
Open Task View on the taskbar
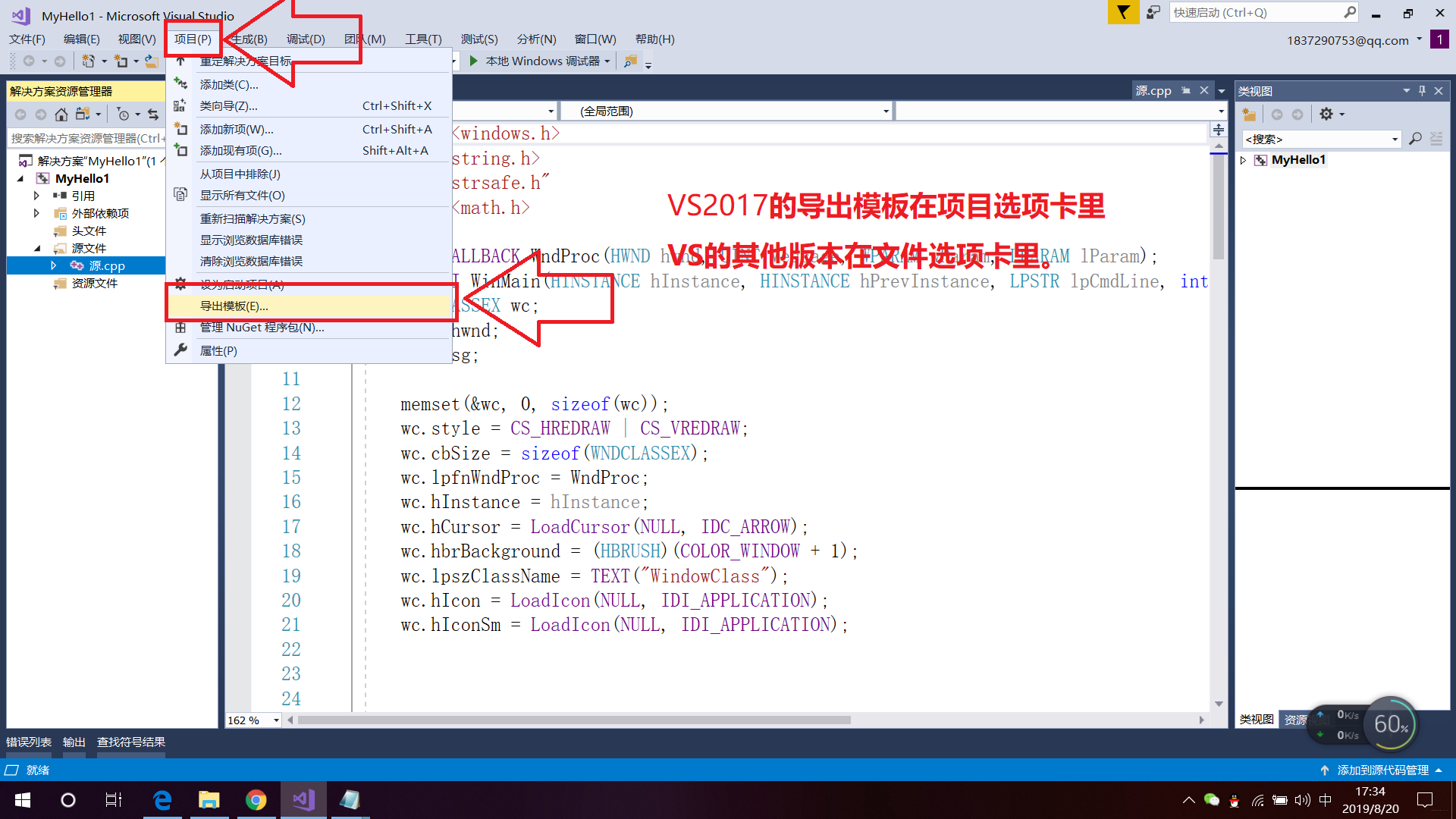click(x=114, y=800)
